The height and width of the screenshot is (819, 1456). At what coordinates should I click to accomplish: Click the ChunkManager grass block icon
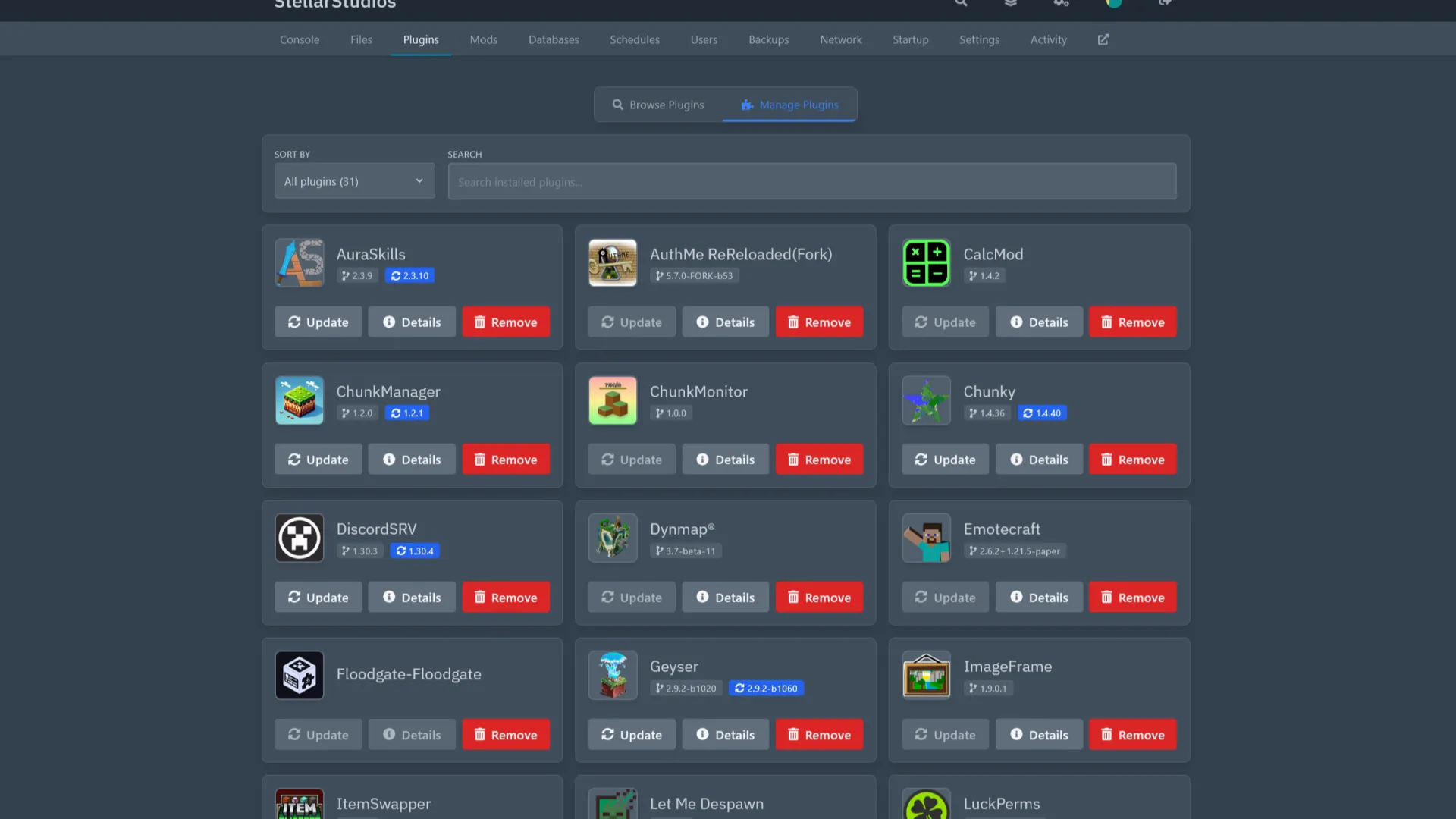coord(299,400)
